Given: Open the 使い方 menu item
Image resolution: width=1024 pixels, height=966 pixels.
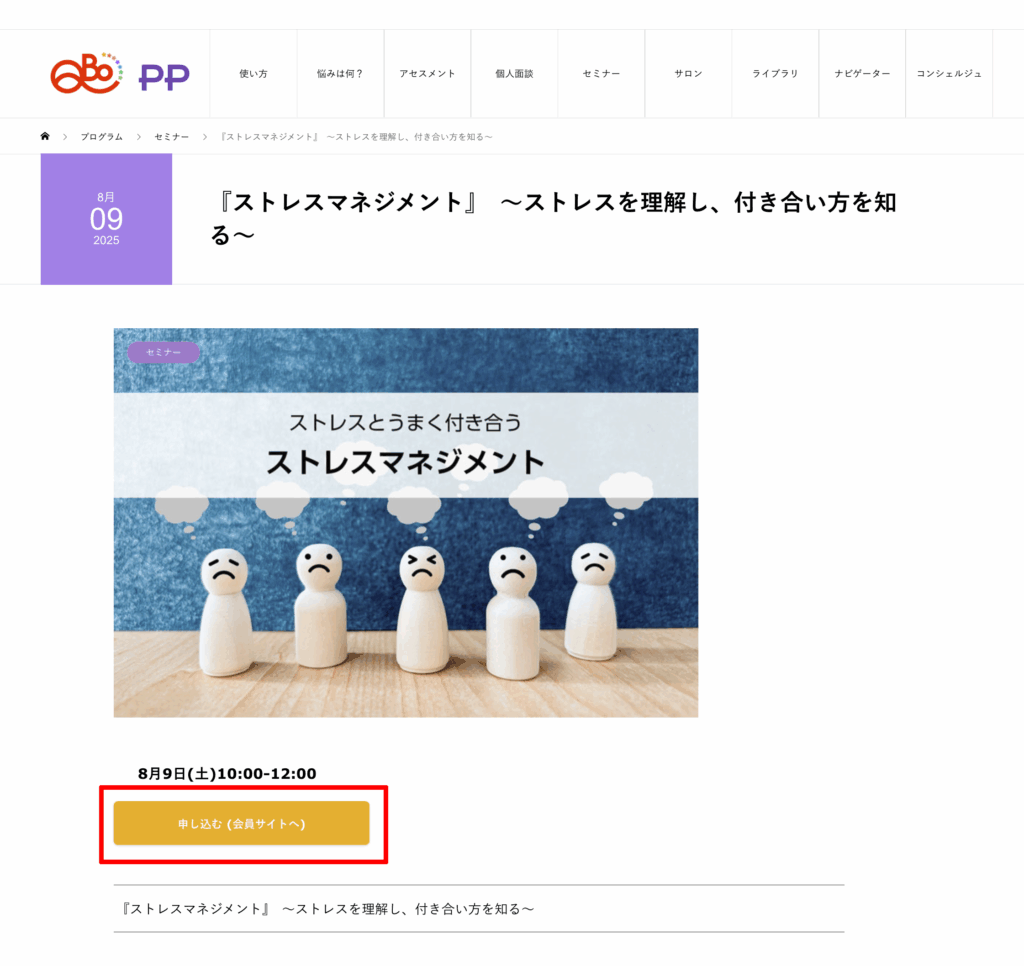Looking at the screenshot, I should (x=253, y=74).
